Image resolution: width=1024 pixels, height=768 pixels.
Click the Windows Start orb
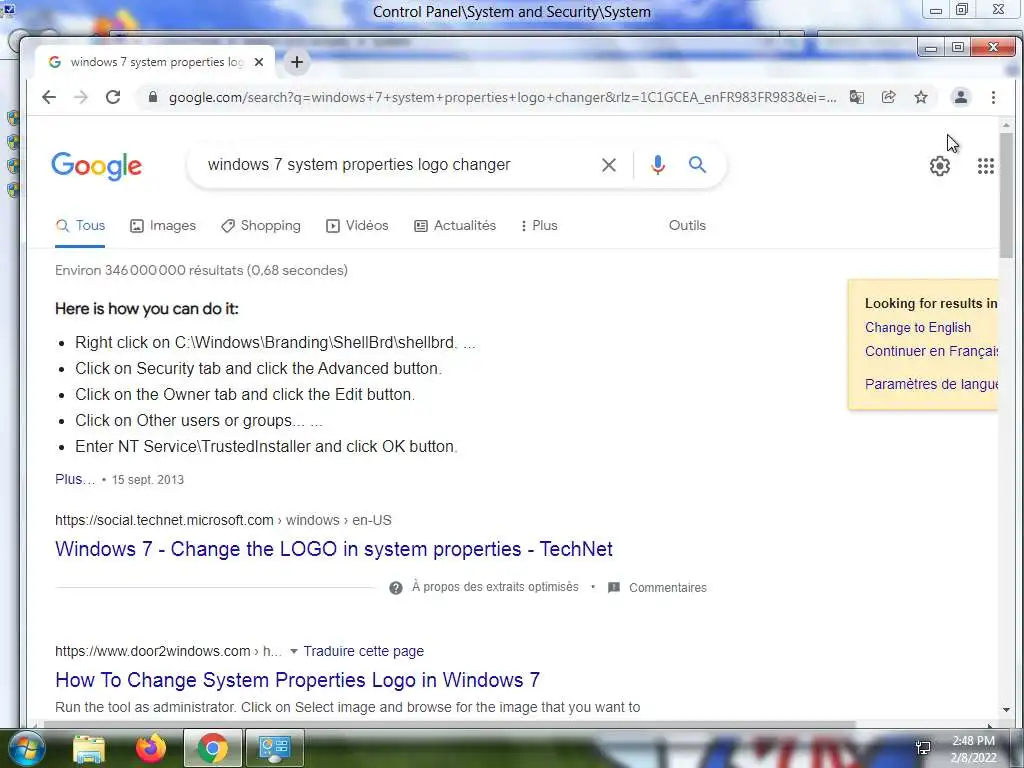[x=25, y=748]
